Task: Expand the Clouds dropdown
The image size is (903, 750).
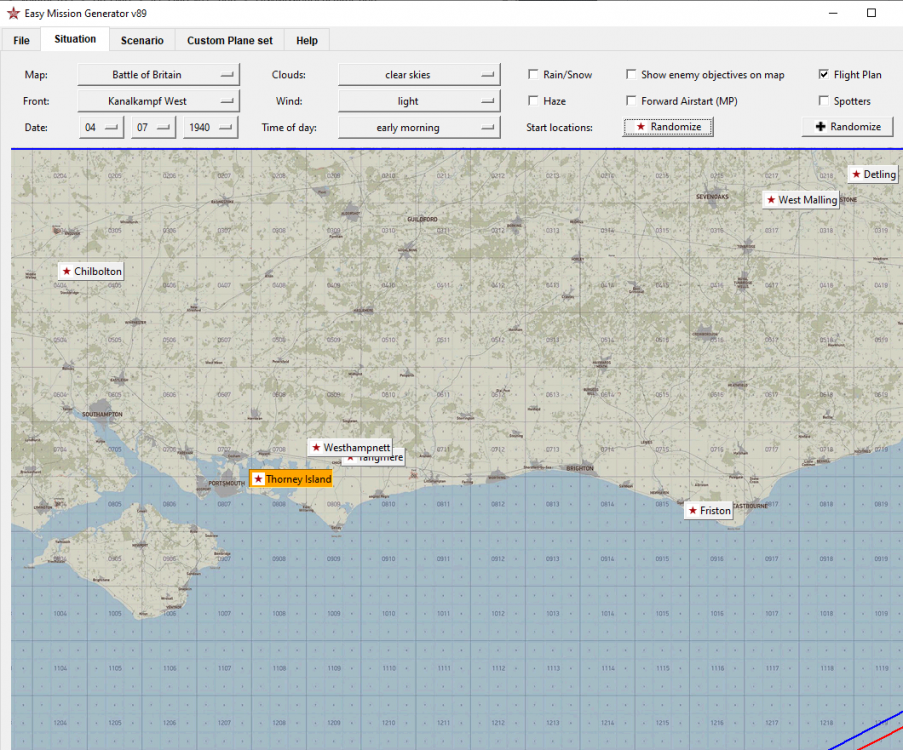Action: point(418,75)
